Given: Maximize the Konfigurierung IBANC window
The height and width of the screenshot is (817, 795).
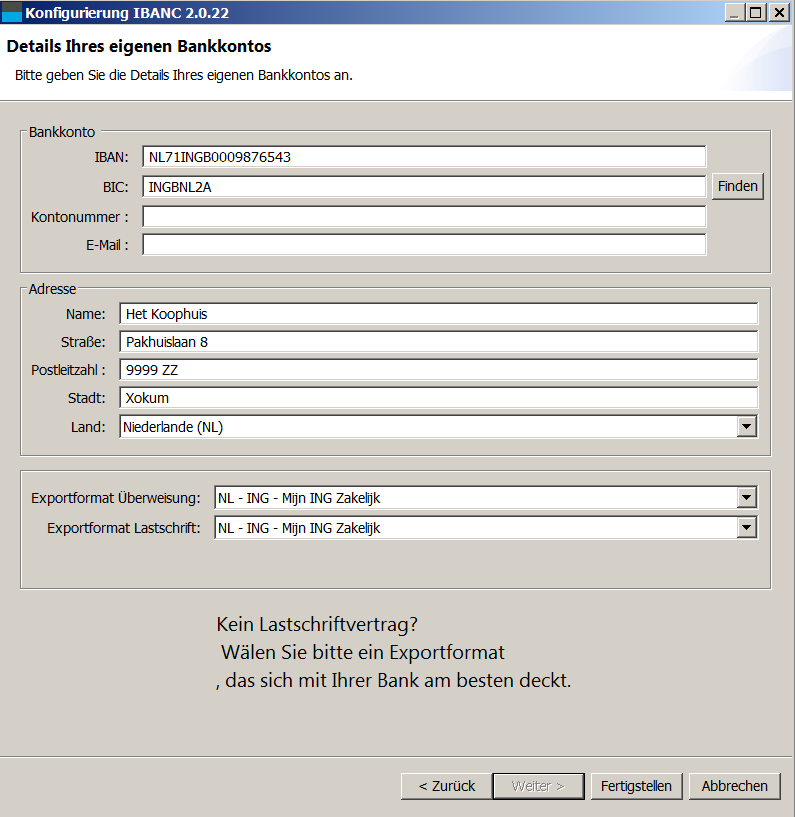Looking at the screenshot, I should point(756,13).
